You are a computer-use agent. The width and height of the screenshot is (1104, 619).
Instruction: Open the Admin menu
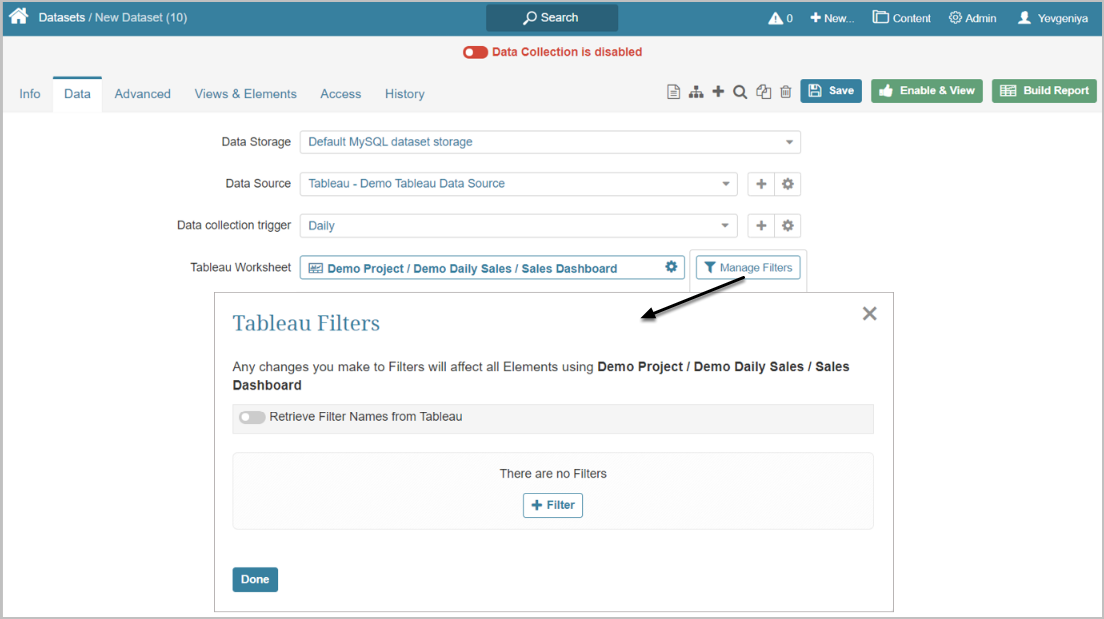(x=972, y=18)
